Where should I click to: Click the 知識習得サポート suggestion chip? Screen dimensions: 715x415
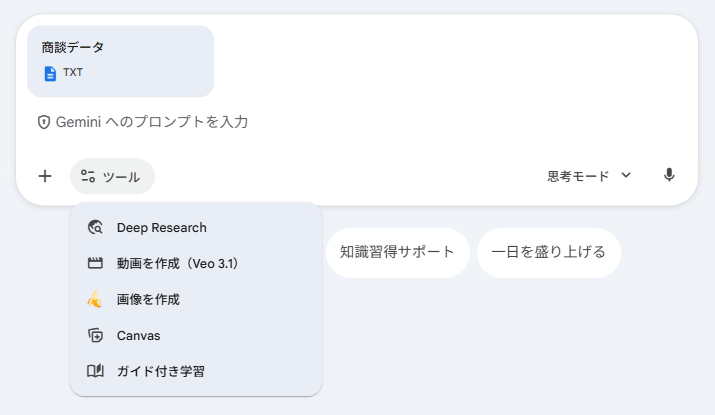click(x=398, y=253)
